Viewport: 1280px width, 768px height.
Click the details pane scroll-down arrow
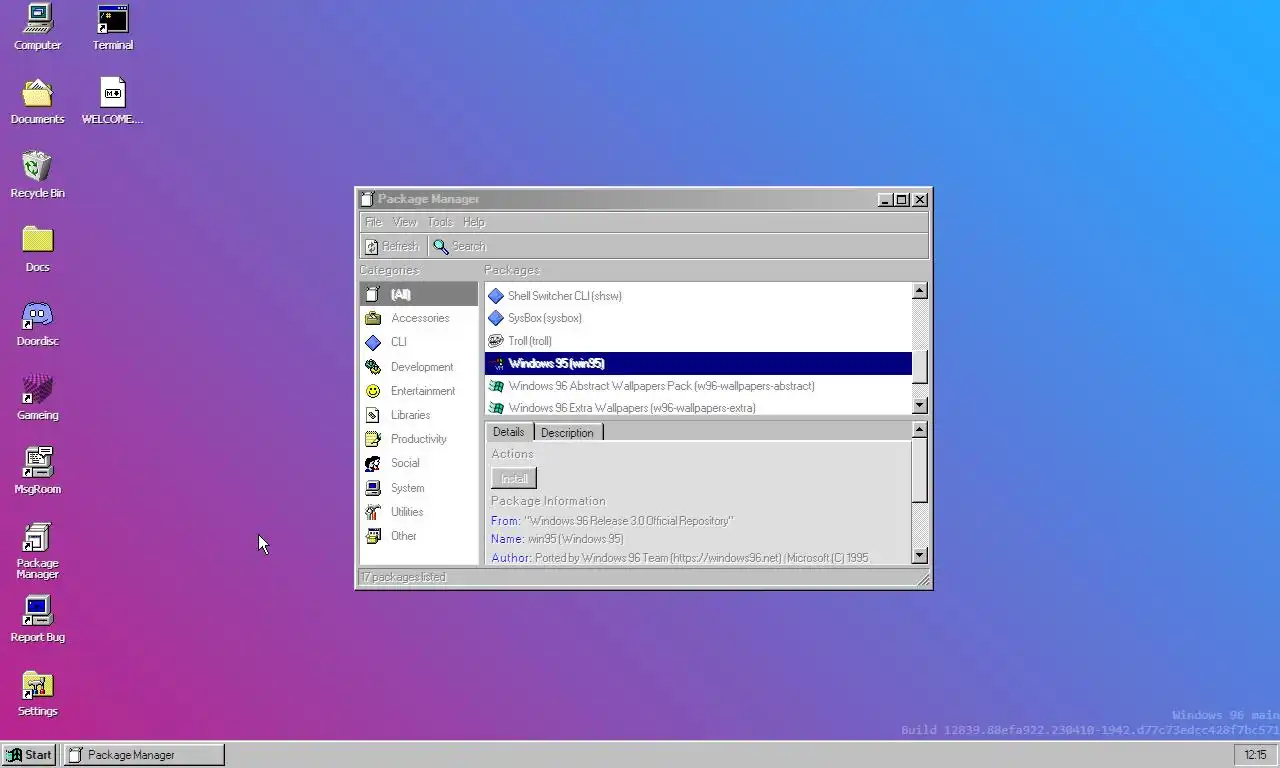[x=920, y=556]
